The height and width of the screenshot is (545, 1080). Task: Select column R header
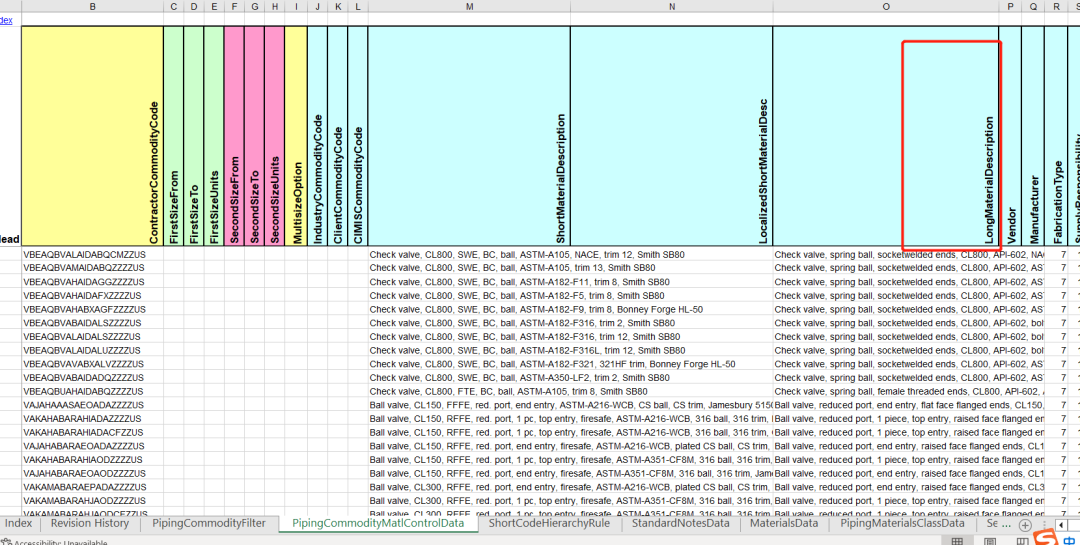pyautogui.click(x=1055, y=6)
